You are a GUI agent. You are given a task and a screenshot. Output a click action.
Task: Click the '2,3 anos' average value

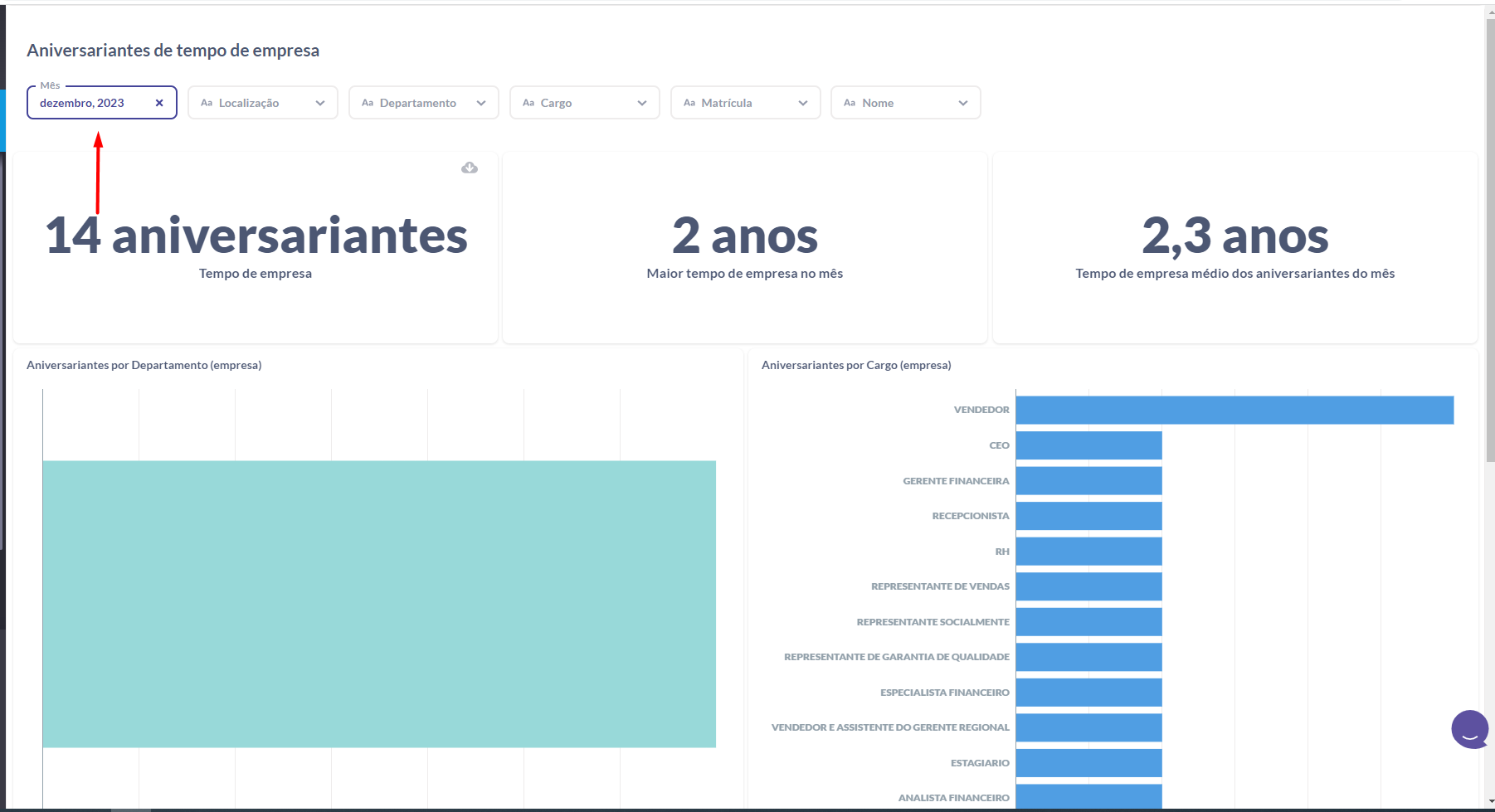click(1235, 236)
